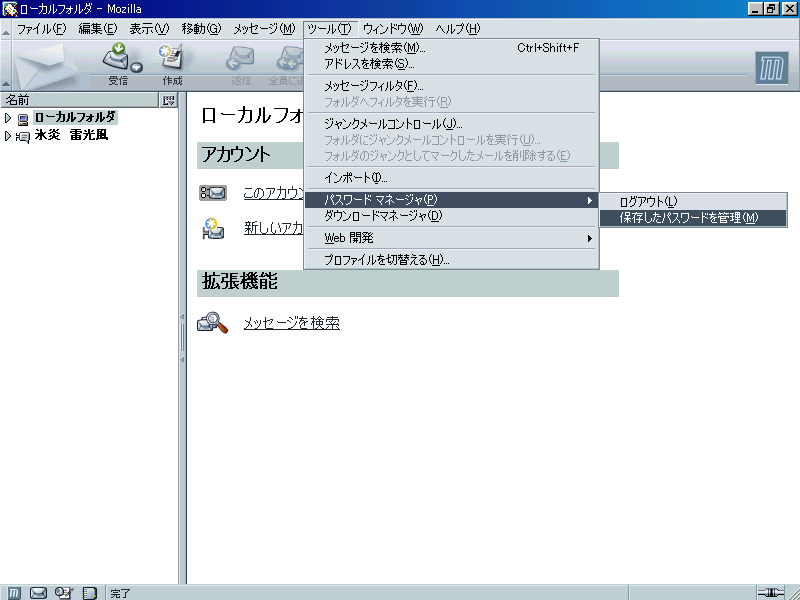The image size is (800, 600).
Task: Select パスワード マネージャ(P) menu item
Action: [452, 200]
